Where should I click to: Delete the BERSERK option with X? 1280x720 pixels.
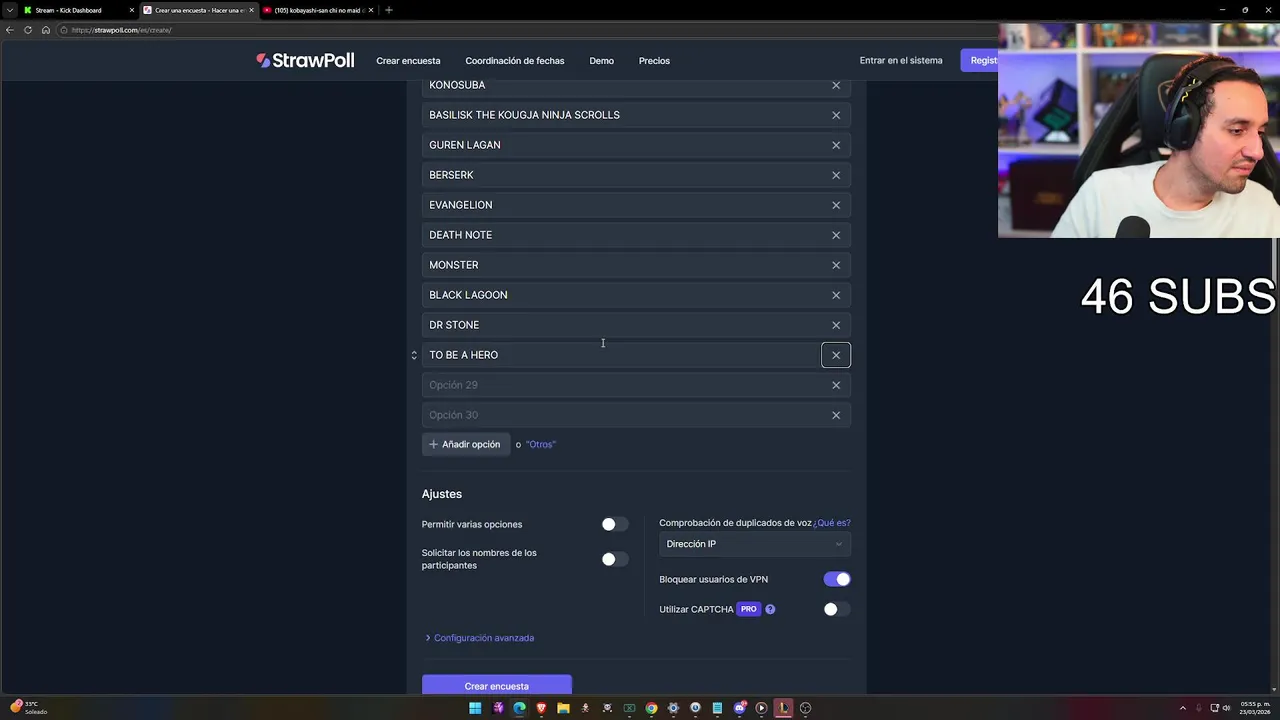tap(836, 175)
